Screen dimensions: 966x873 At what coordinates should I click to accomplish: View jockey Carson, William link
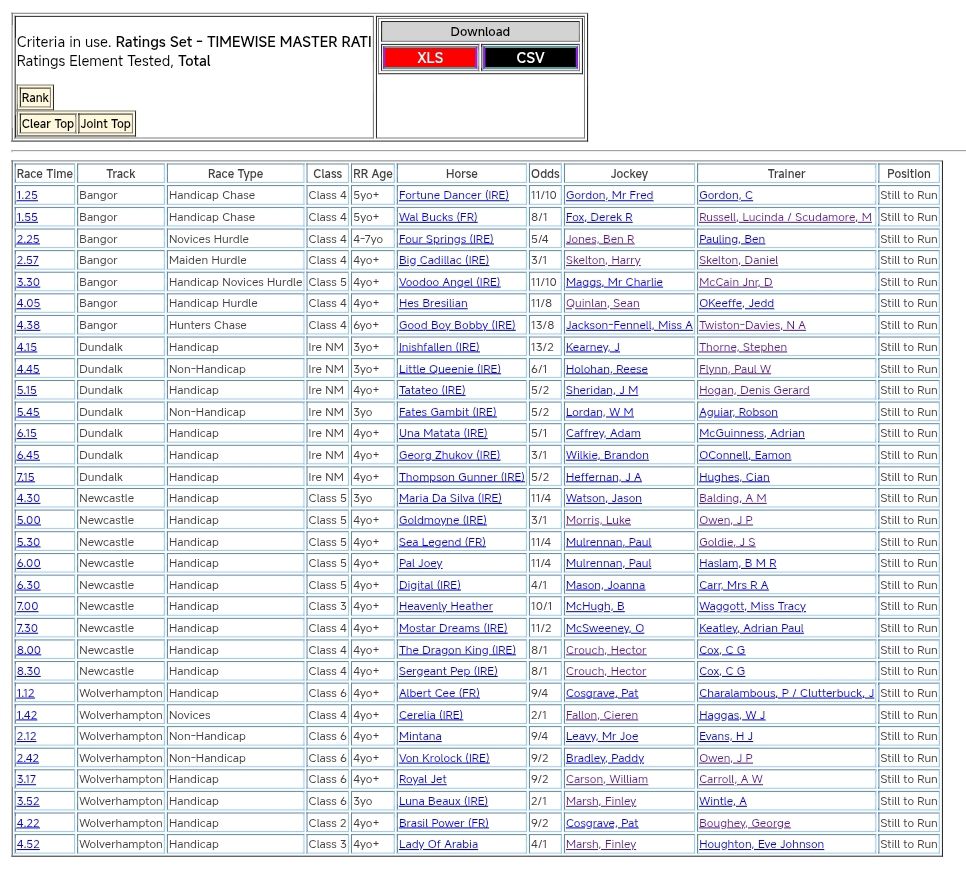point(606,780)
